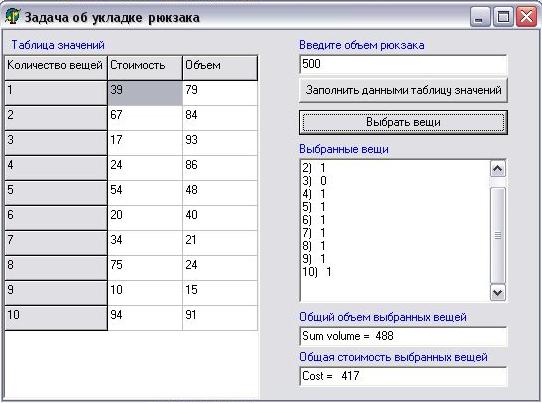Close the window with the red X
The image size is (542, 403).
[526, 16]
